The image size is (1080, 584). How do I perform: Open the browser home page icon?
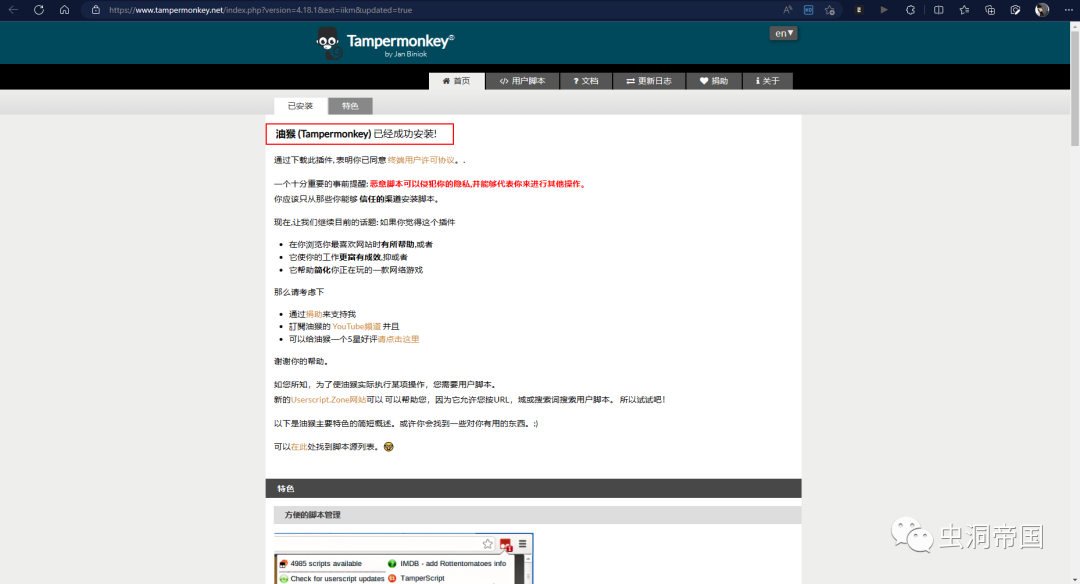64,10
